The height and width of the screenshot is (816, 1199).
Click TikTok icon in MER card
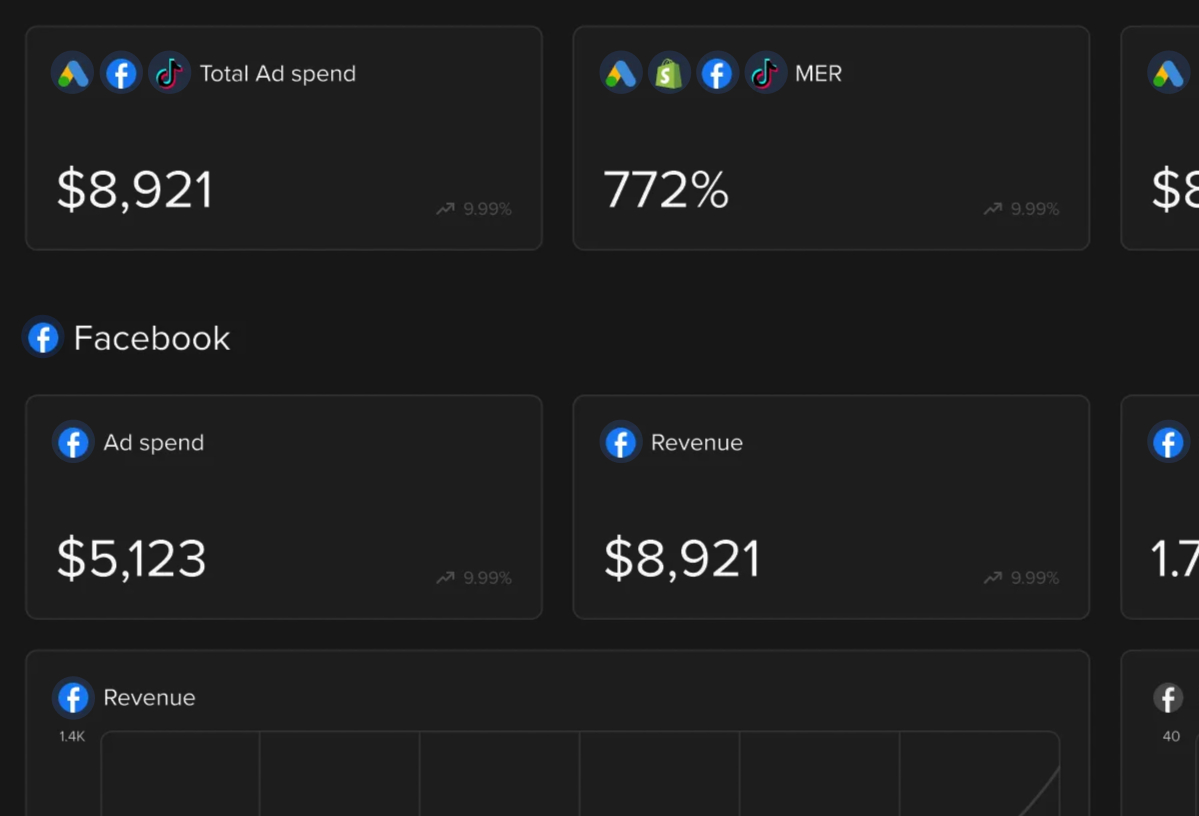point(765,73)
